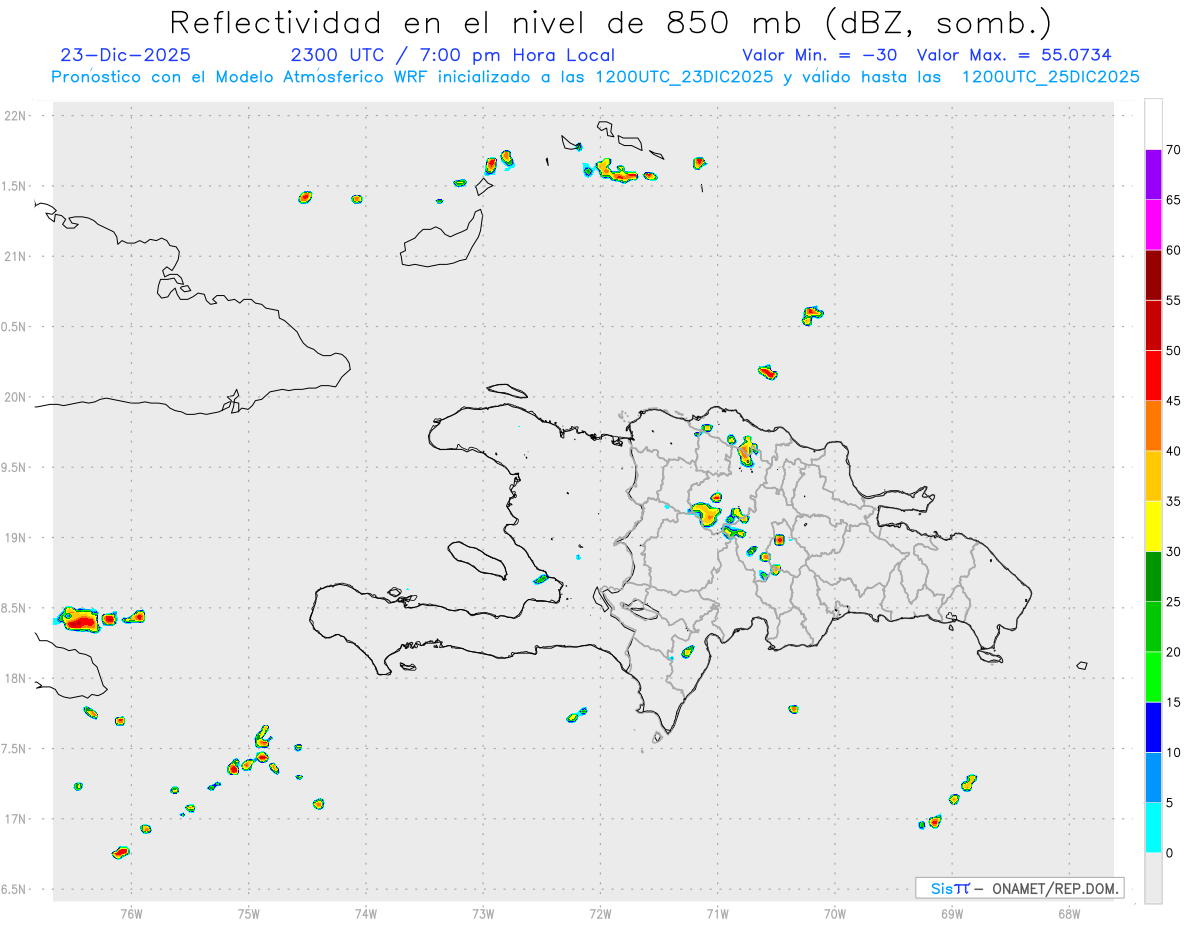Click the magenta 60–65 dBZ colorbar segment
Screen dimensions: 1200x927
1153,225
